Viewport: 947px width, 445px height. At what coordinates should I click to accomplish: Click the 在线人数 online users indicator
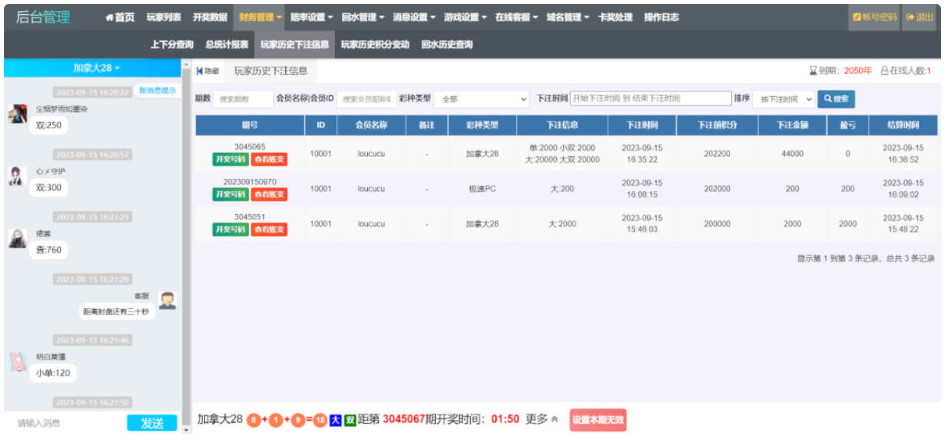click(x=907, y=71)
